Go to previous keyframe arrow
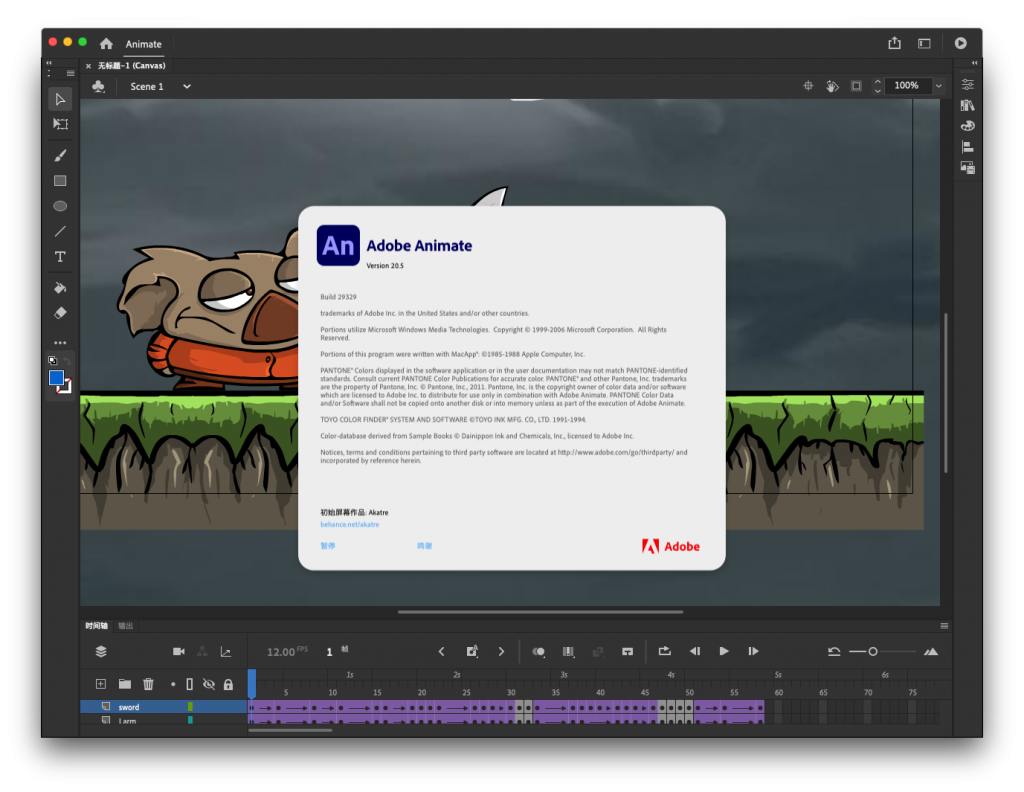This screenshot has width=1024, height=792. [441, 652]
